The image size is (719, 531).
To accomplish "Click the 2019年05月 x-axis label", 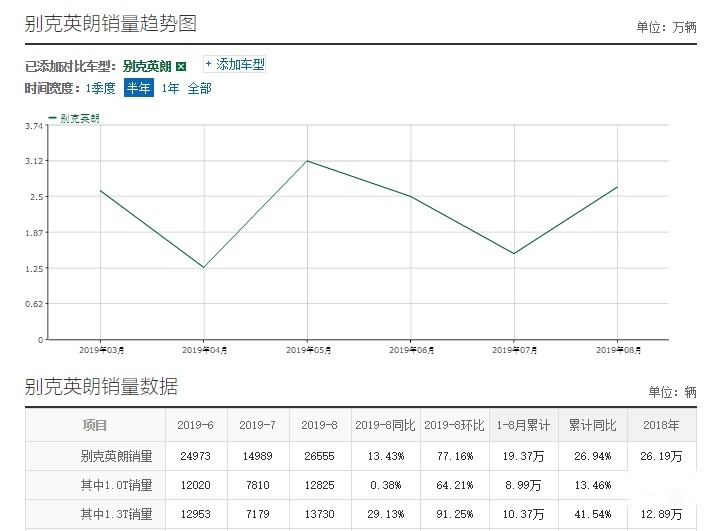I will (308, 350).
